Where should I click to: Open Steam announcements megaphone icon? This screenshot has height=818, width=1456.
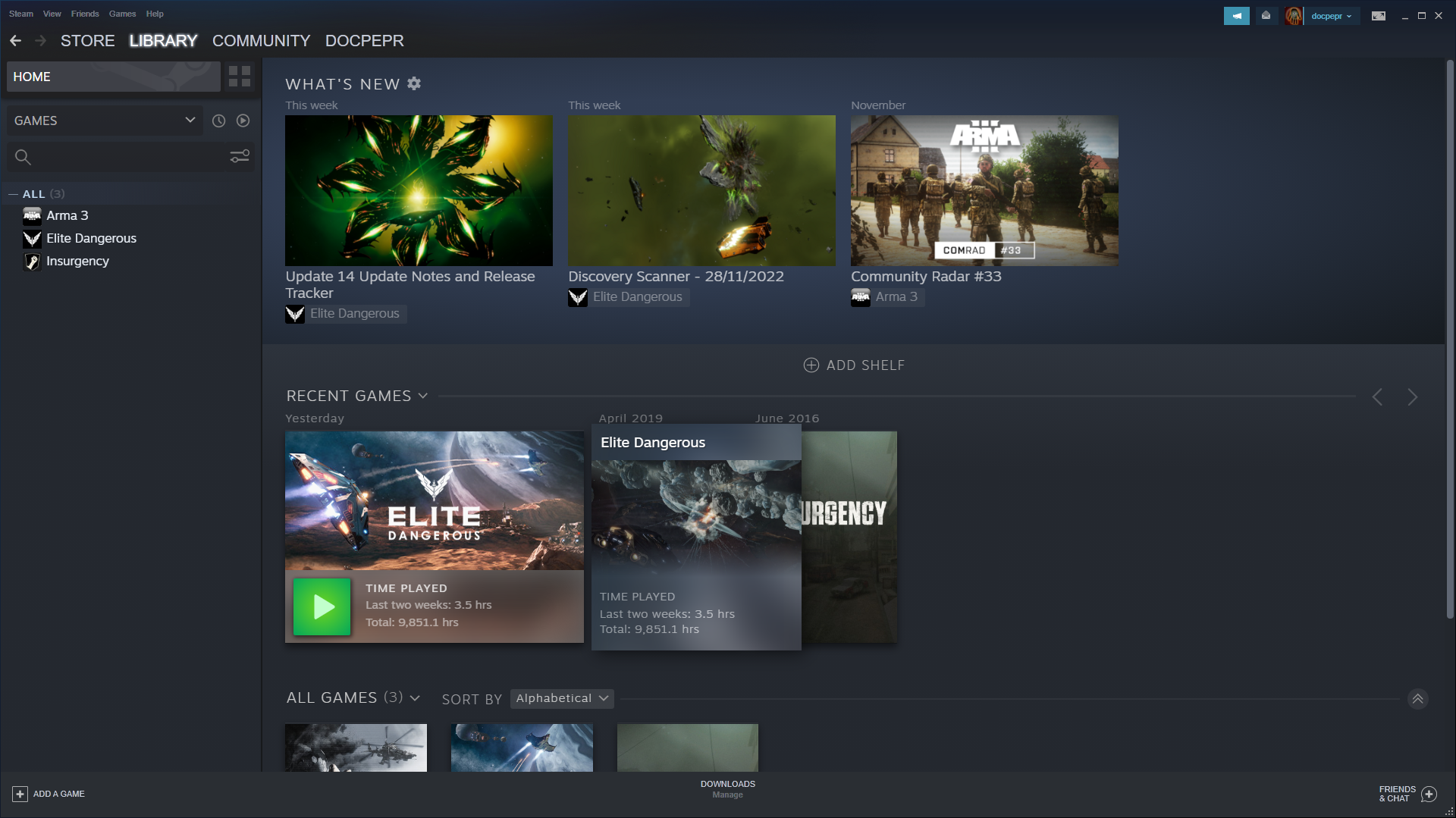1236,16
